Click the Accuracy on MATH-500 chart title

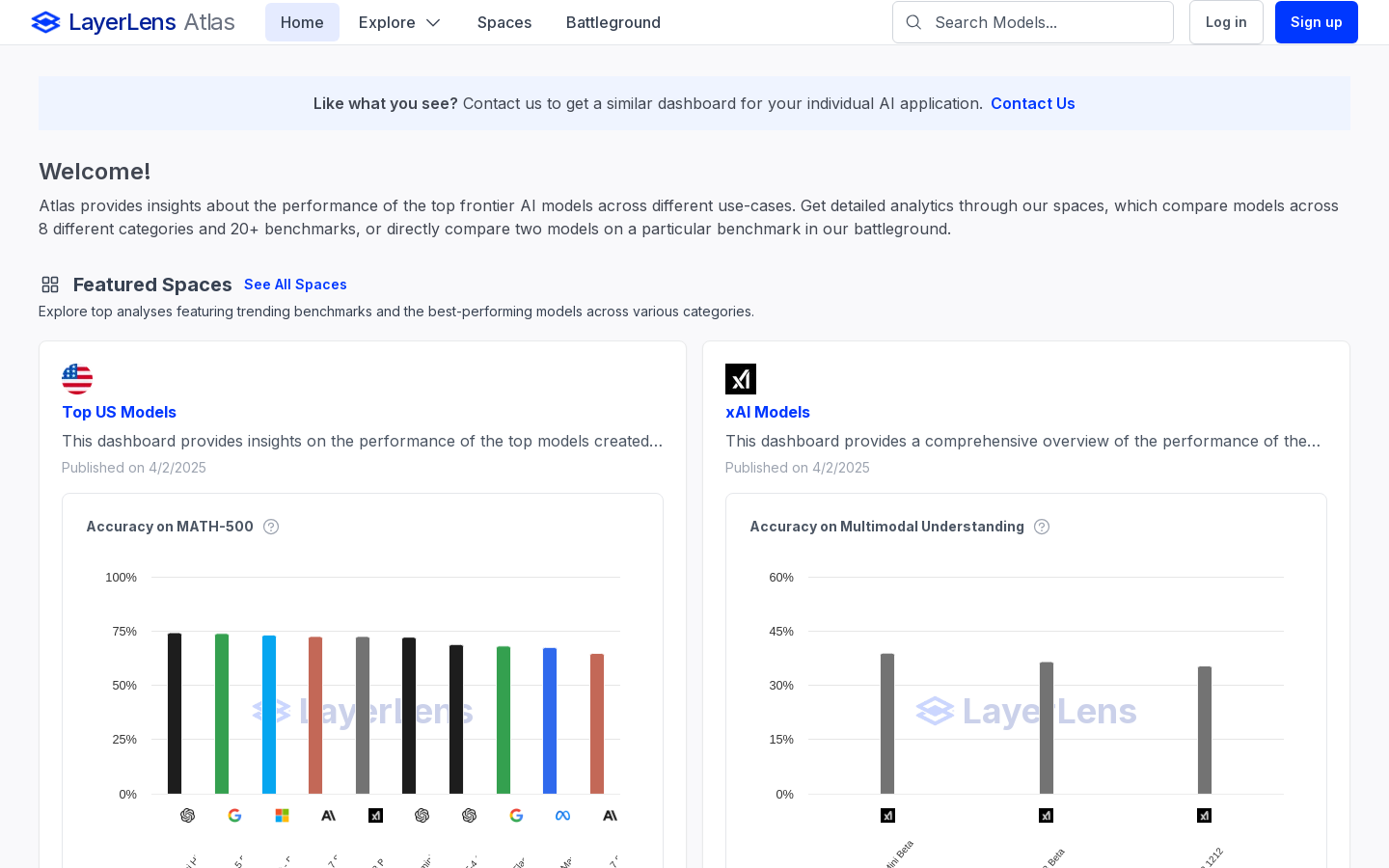click(x=170, y=527)
